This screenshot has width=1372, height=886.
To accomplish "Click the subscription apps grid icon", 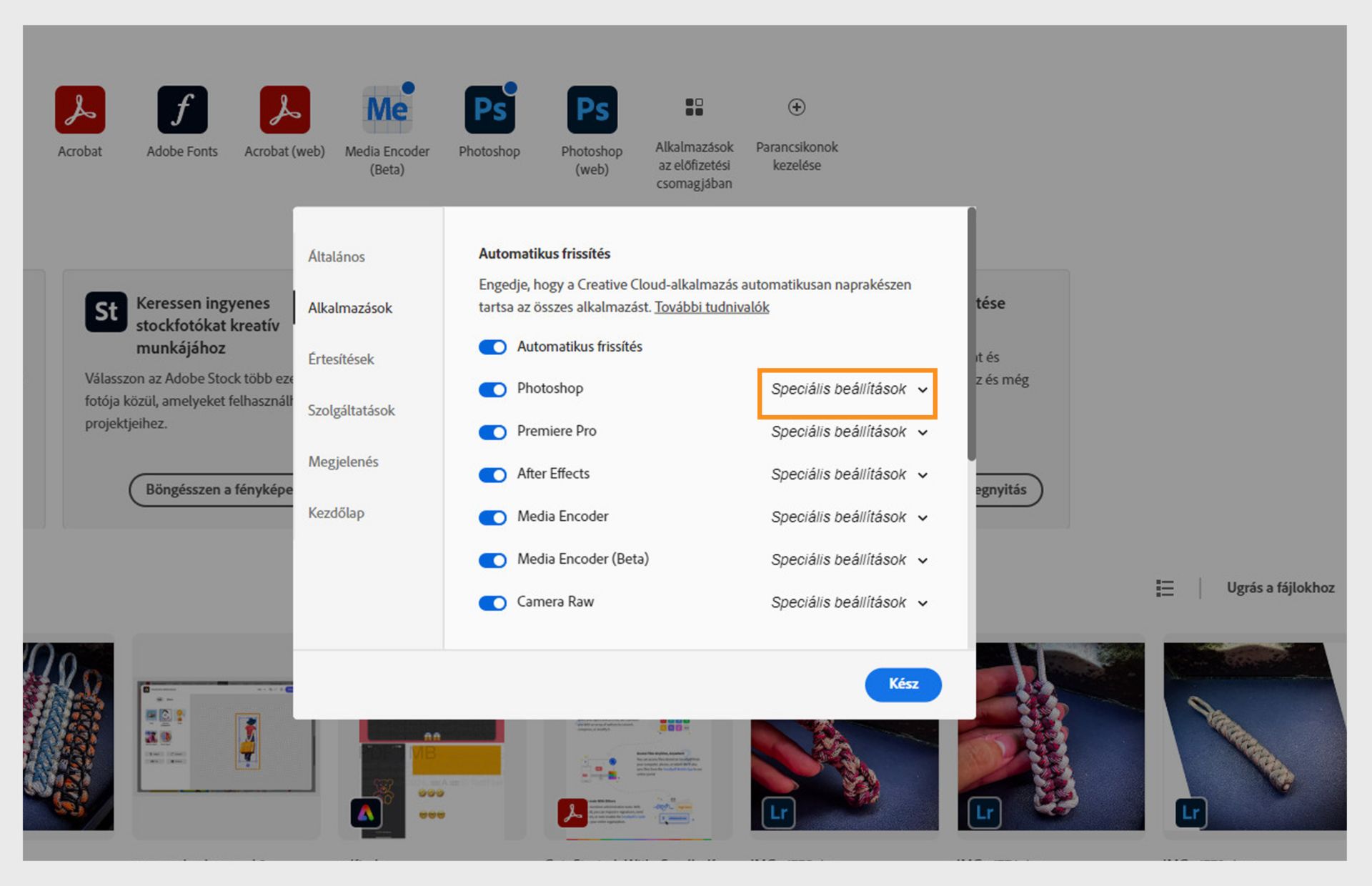I will click(x=694, y=107).
